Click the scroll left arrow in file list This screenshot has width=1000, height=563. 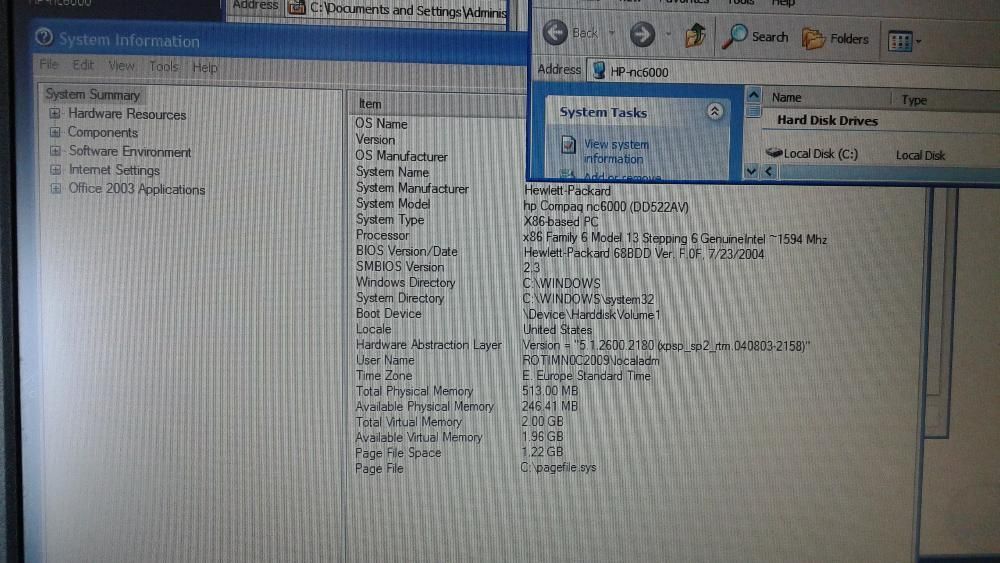coord(769,171)
